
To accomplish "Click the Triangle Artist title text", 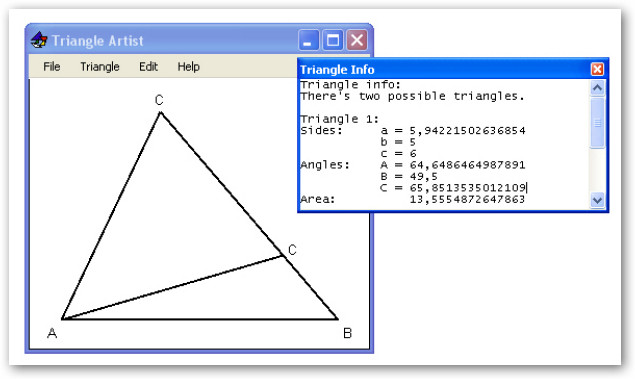I will [98, 40].
